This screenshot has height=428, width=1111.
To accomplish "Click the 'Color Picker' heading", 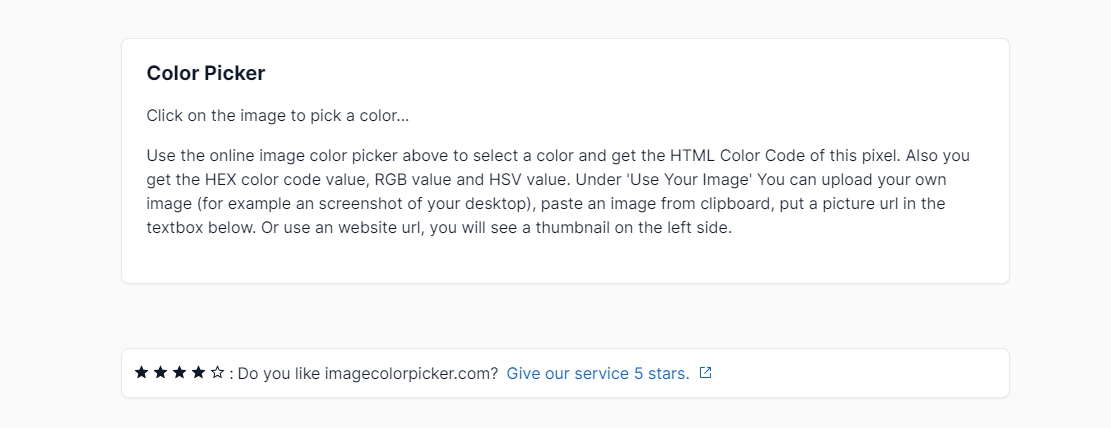I will (205, 73).
